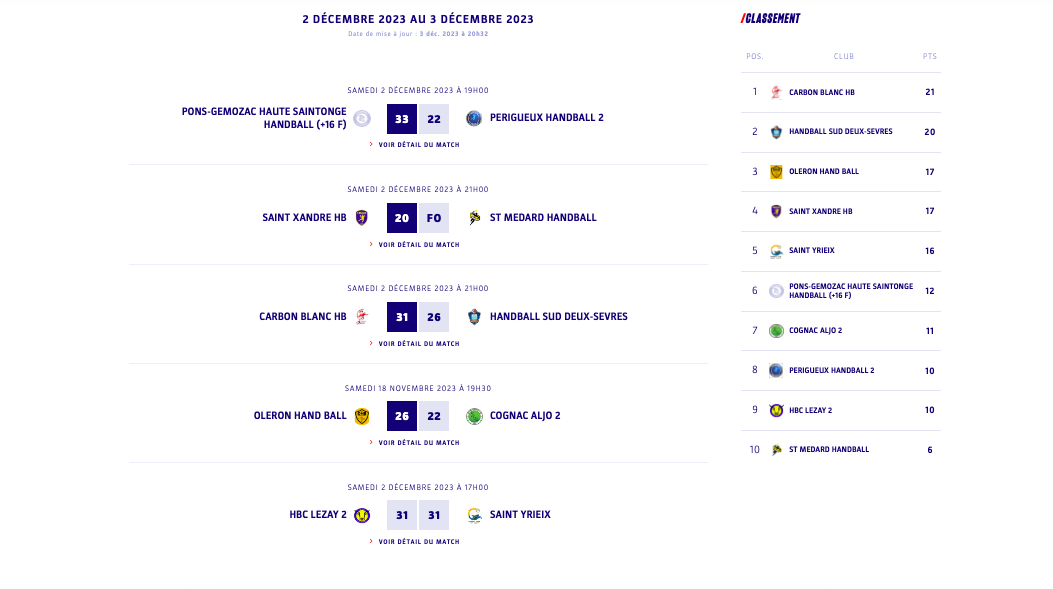Viewport: 1053px width, 589px height.
Task: Select St Medard Handball in classement table
Action: [x=828, y=450]
